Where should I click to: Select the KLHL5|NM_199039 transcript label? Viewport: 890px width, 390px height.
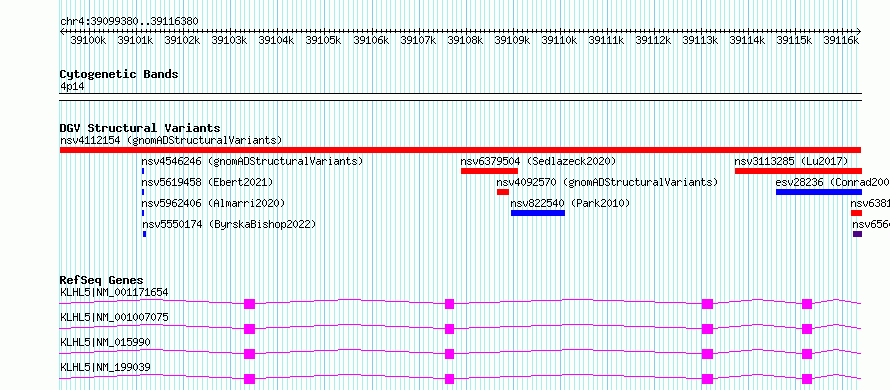click(106, 367)
